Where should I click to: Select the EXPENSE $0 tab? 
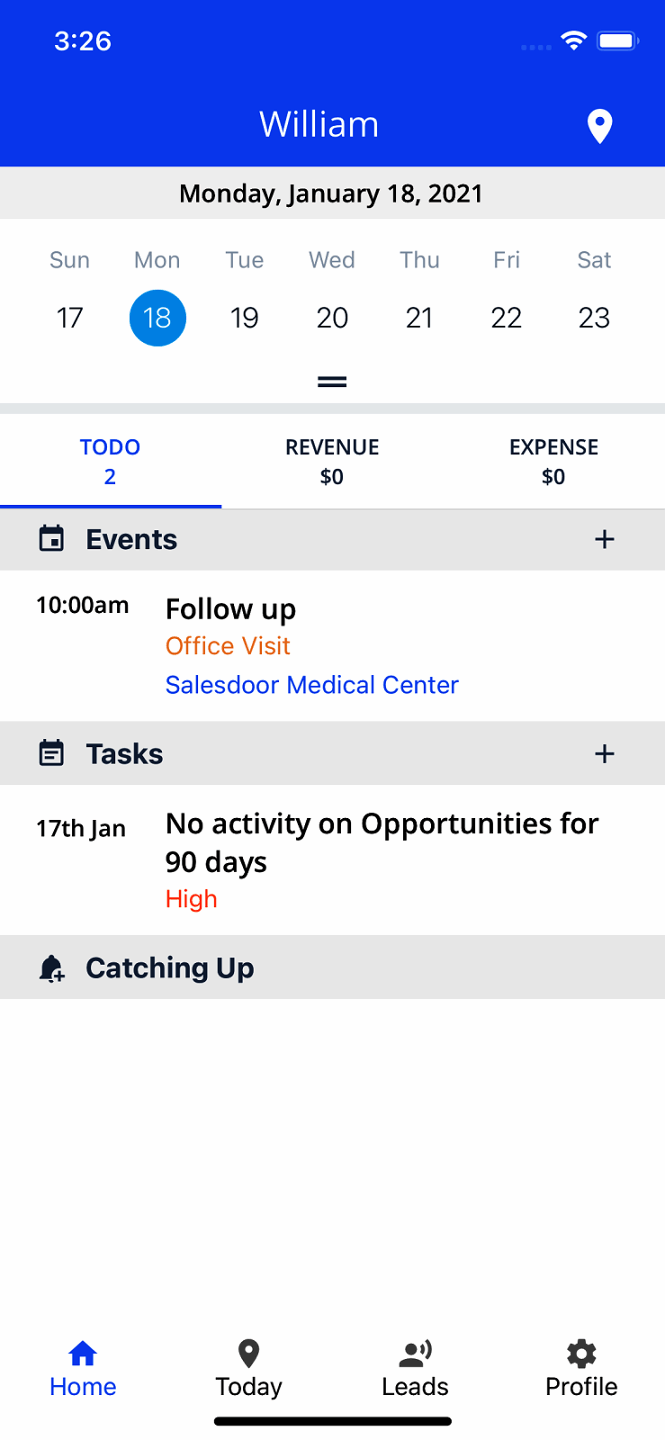pos(553,461)
